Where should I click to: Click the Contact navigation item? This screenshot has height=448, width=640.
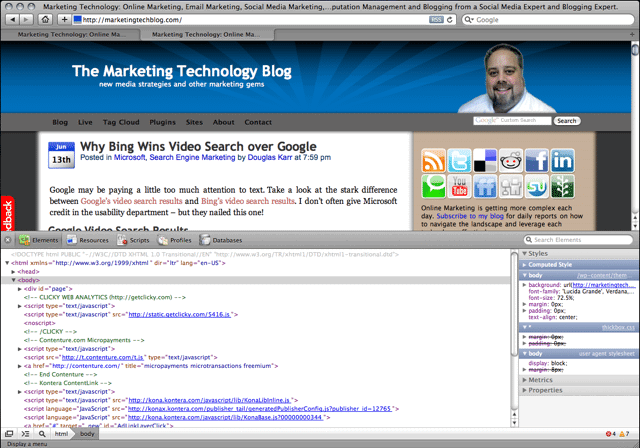click(x=258, y=122)
